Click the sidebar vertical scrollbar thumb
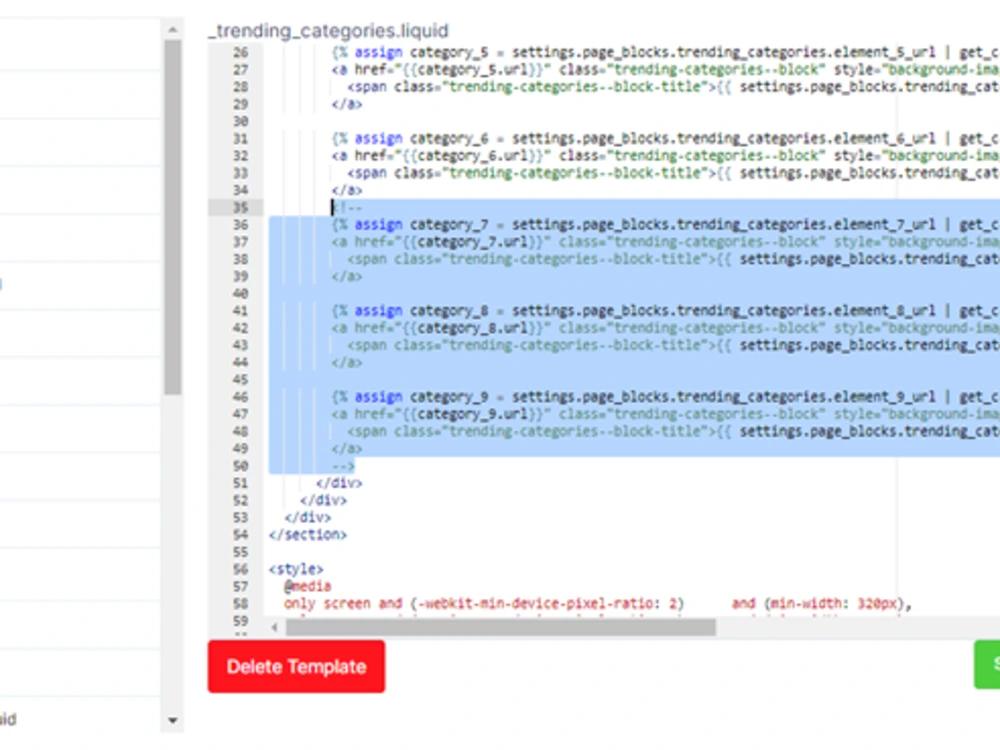Viewport: 1000px width, 750px height. [x=172, y=217]
